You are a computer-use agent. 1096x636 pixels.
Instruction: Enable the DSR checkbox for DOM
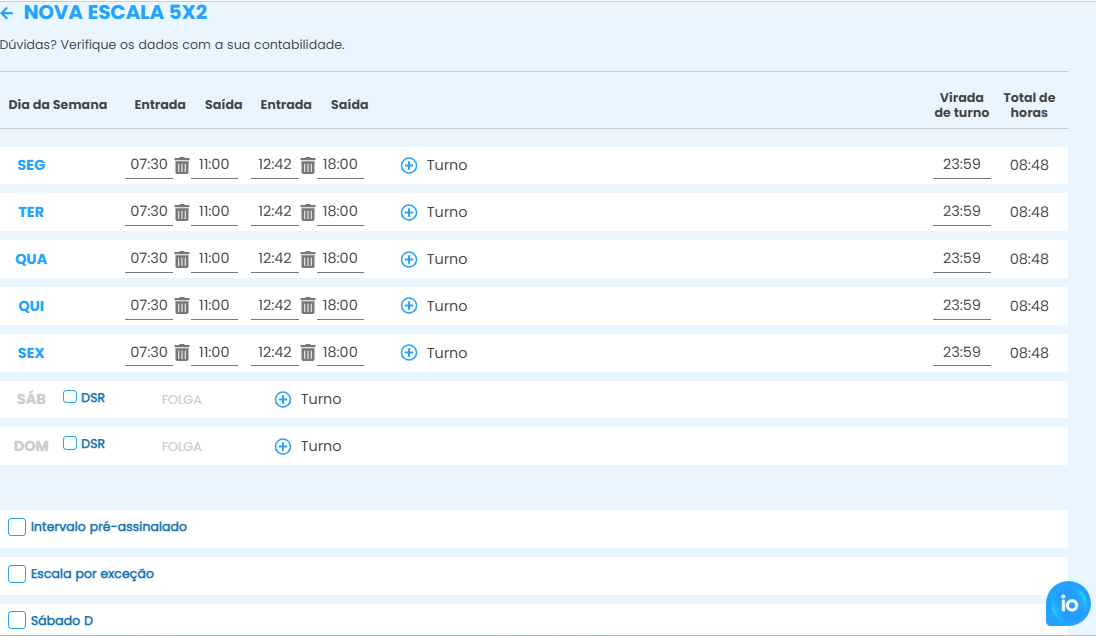click(70, 443)
